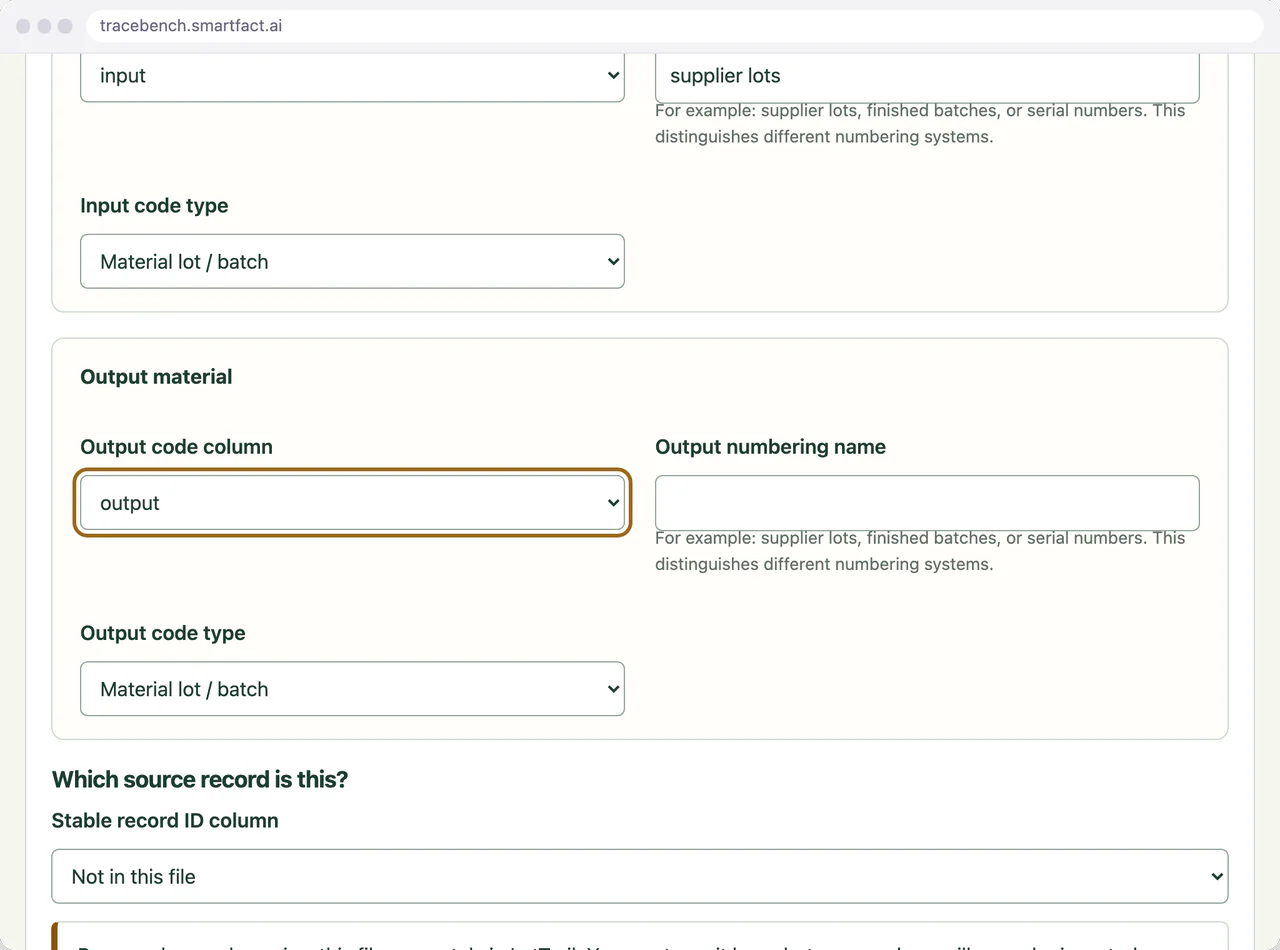
Task: Click the "Output code column" label
Action: click(176, 447)
